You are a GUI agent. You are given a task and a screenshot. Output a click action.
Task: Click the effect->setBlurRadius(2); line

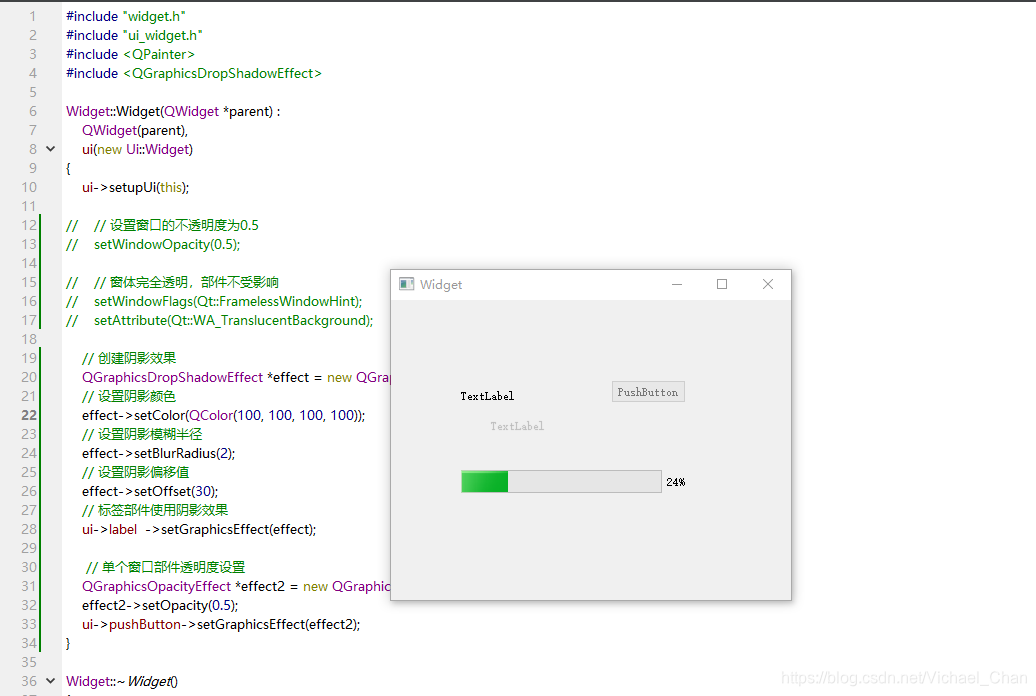[x=159, y=453]
